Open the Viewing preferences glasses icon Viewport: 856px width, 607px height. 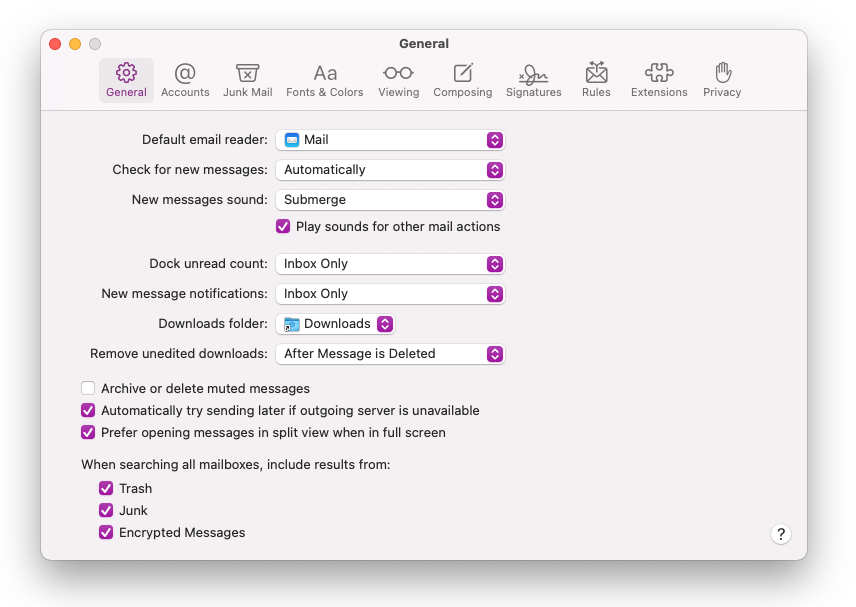(398, 80)
